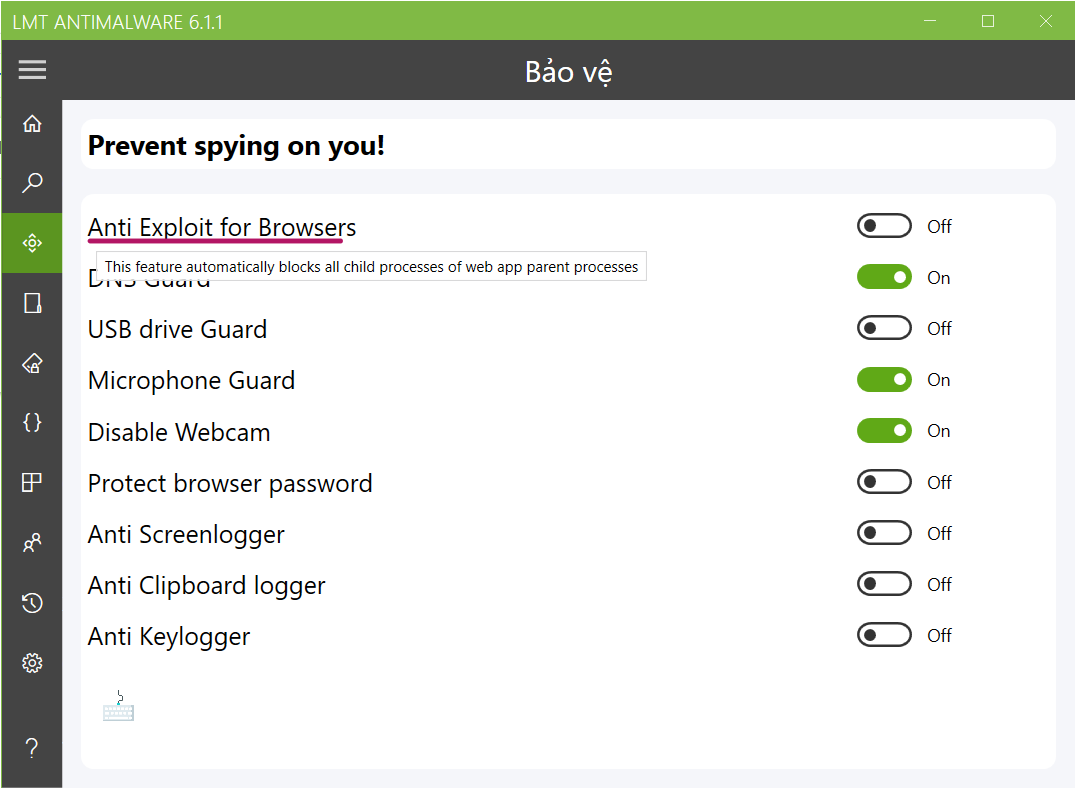Enable Anti Exploit for Browsers toggle

(x=884, y=226)
